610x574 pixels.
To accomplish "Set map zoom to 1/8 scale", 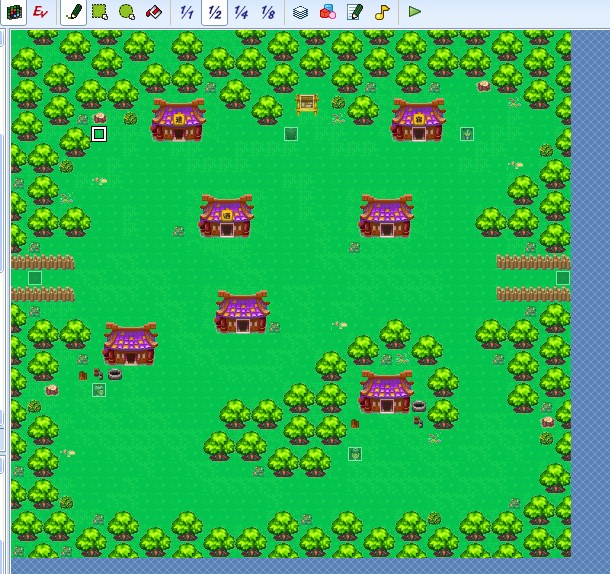I will pyautogui.click(x=268, y=12).
